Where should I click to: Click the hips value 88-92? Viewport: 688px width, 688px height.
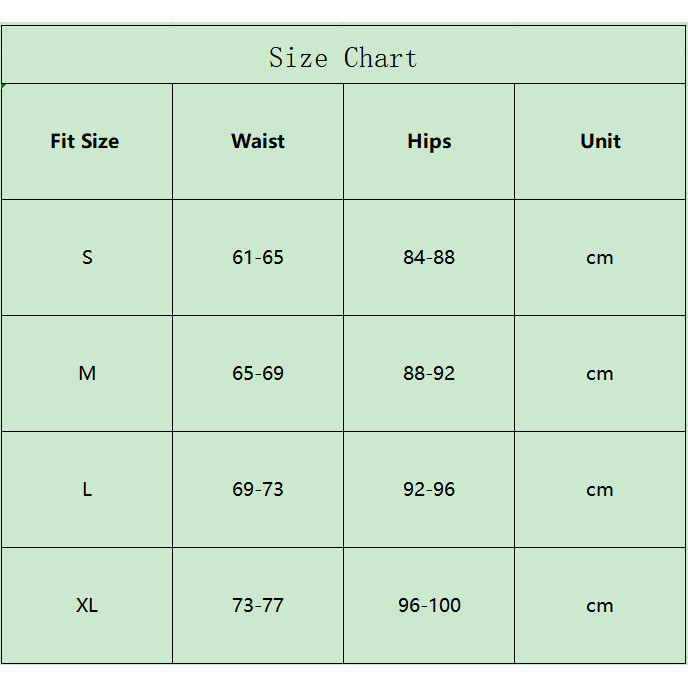(x=429, y=373)
